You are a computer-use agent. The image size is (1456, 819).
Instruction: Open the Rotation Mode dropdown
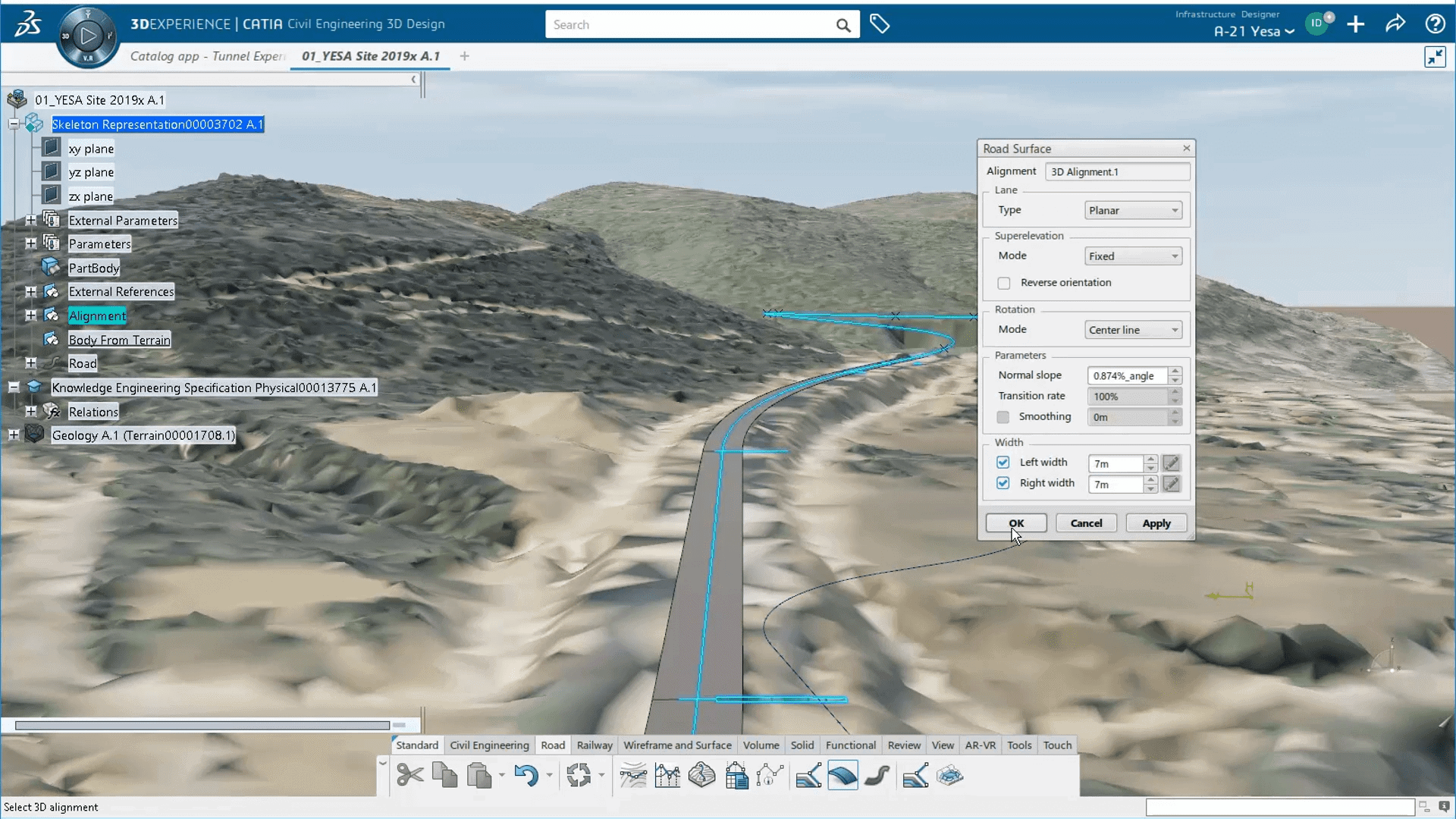[x=1133, y=330]
